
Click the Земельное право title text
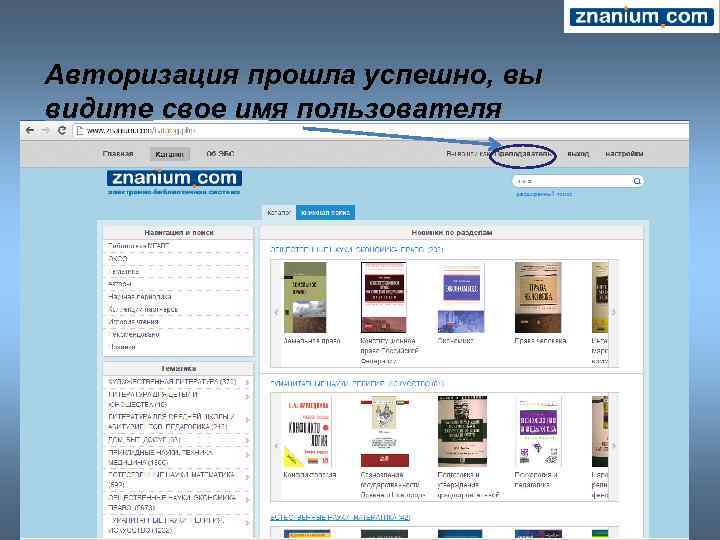click(312, 340)
